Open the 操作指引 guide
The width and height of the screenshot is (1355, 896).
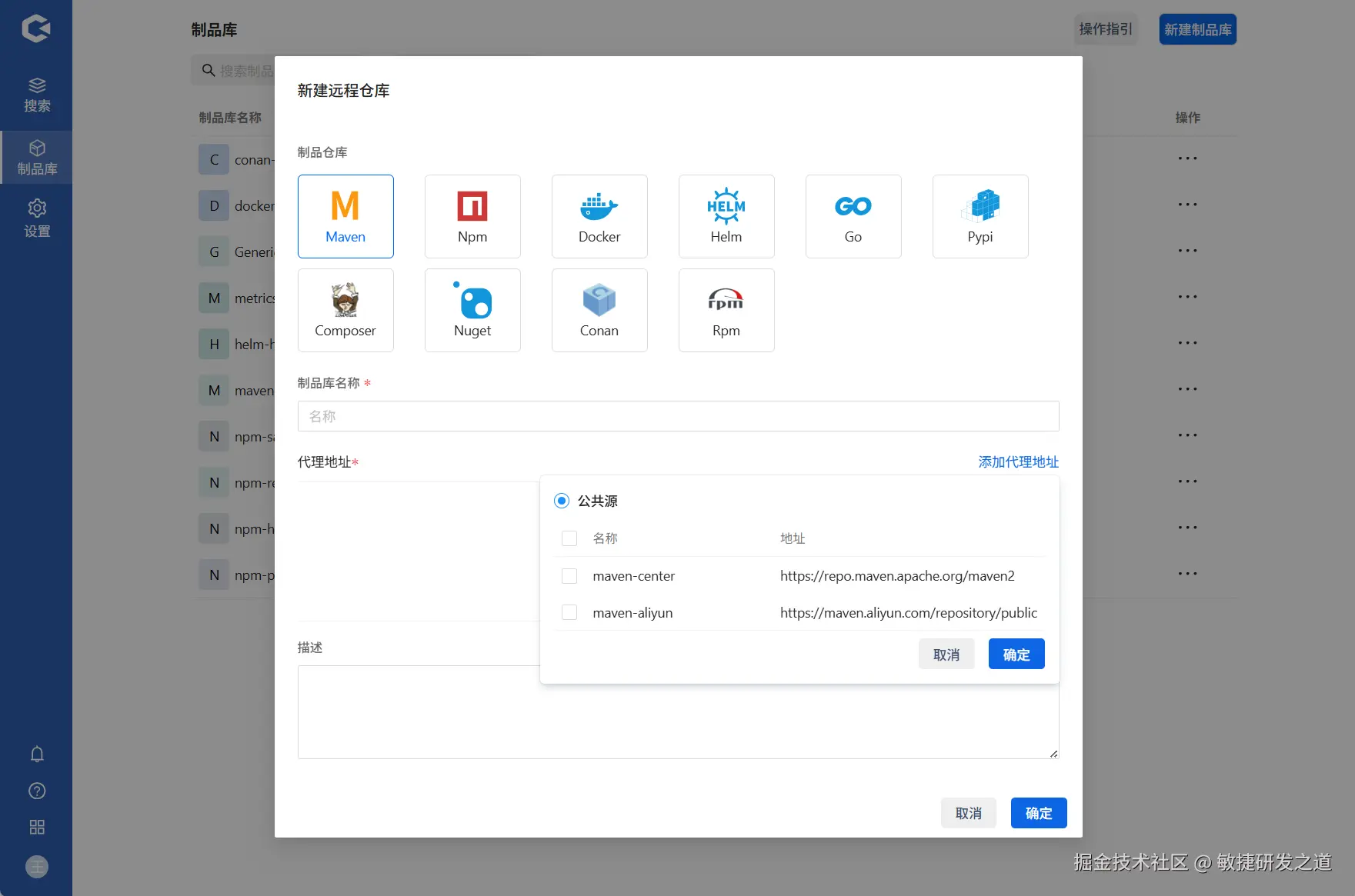(x=1106, y=29)
